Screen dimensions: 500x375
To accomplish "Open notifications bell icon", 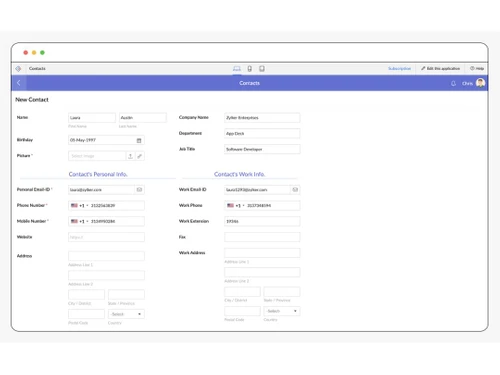I will (453, 83).
